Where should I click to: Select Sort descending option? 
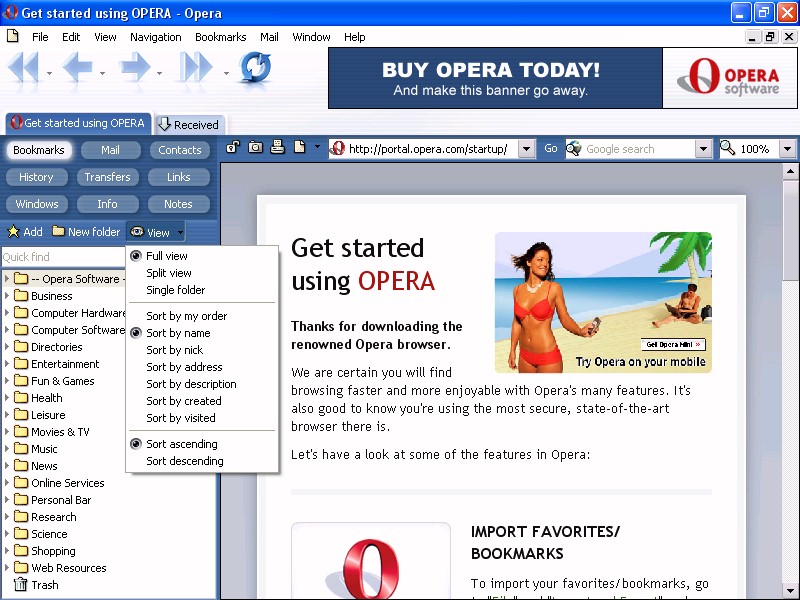click(x=203, y=461)
